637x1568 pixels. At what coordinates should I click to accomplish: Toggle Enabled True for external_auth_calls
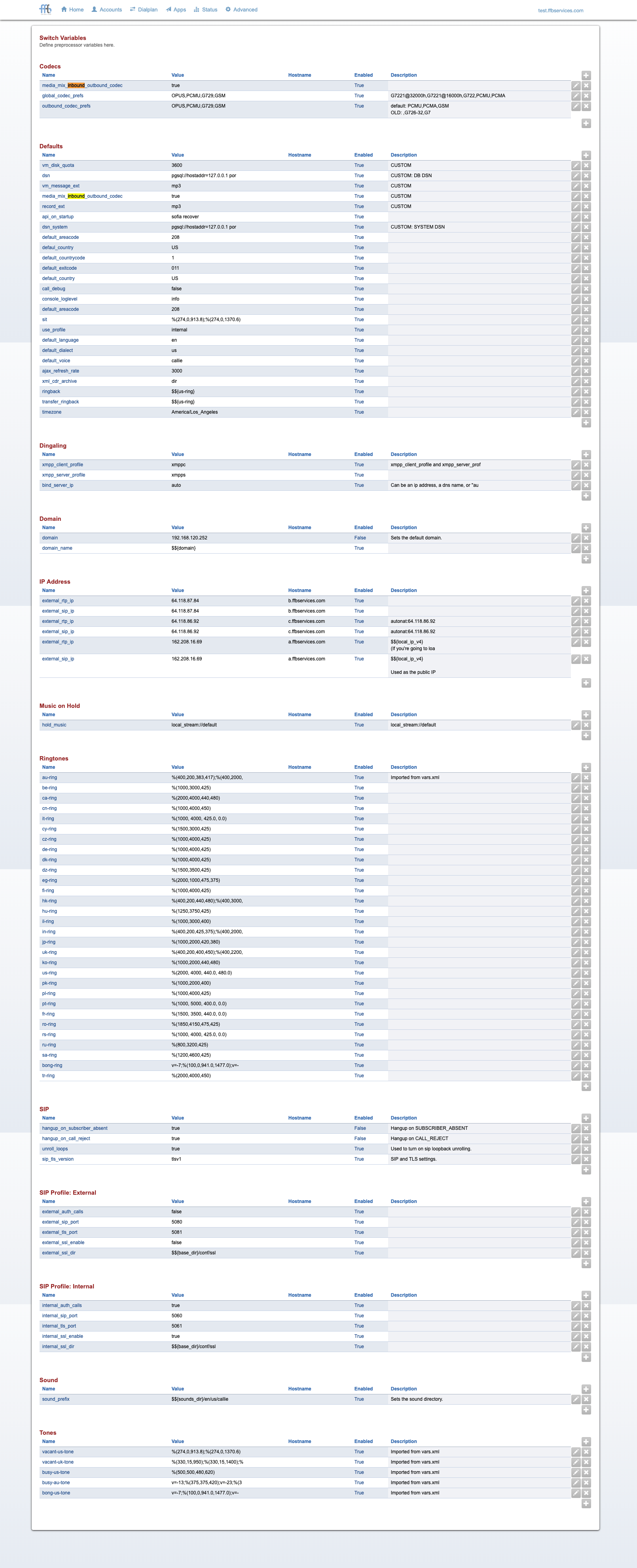359,1212
